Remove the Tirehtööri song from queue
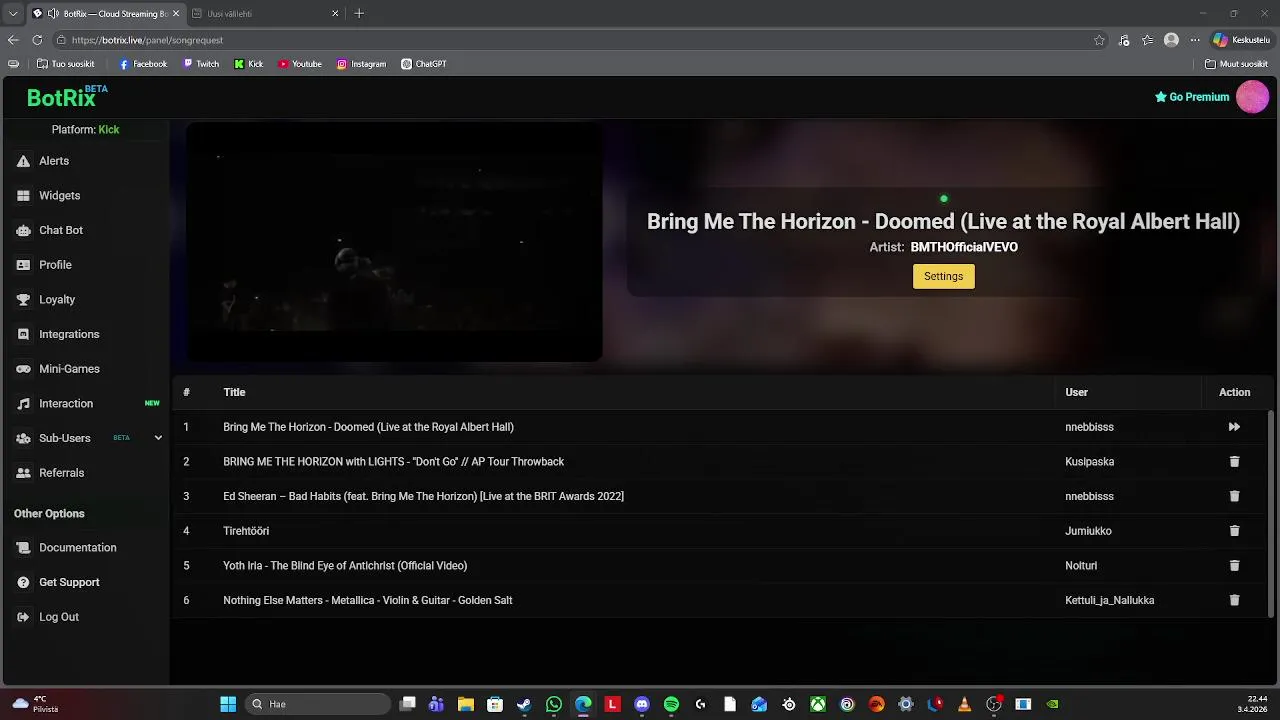1280x720 pixels. pyautogui.click(x=1234, y=531)
